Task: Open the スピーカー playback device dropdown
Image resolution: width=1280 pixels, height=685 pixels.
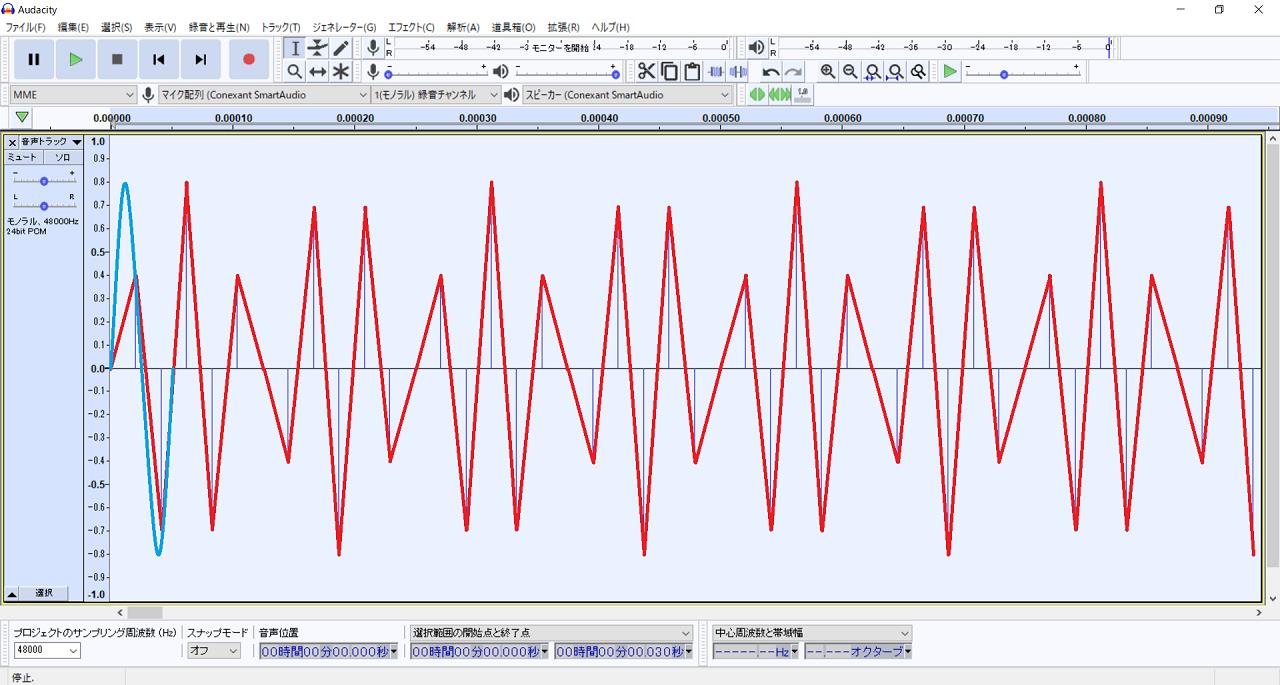Action: point(627,94)
